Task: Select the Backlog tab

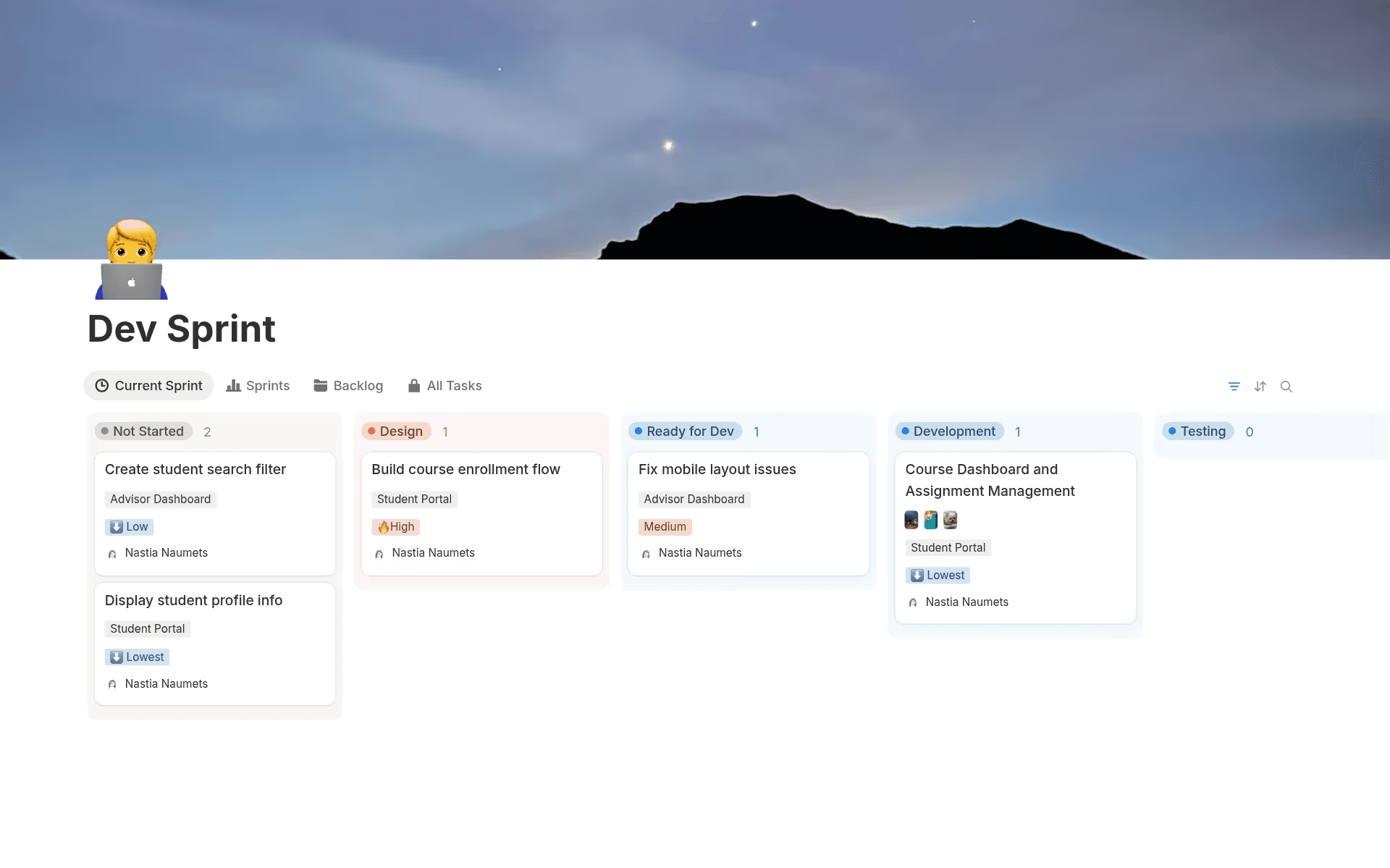Action: click(x=358, y=385)
